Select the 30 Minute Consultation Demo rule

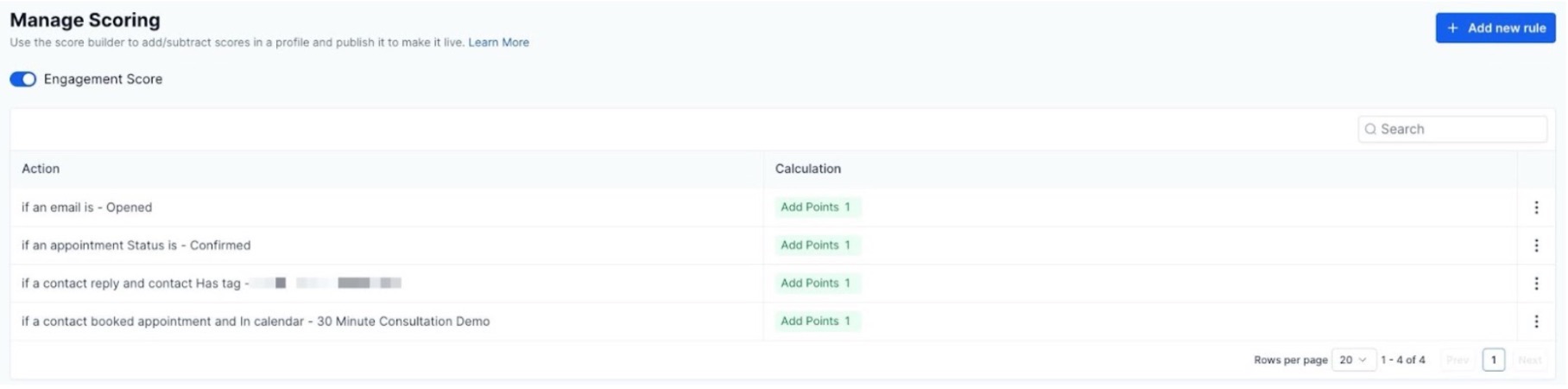pos(256,322)
